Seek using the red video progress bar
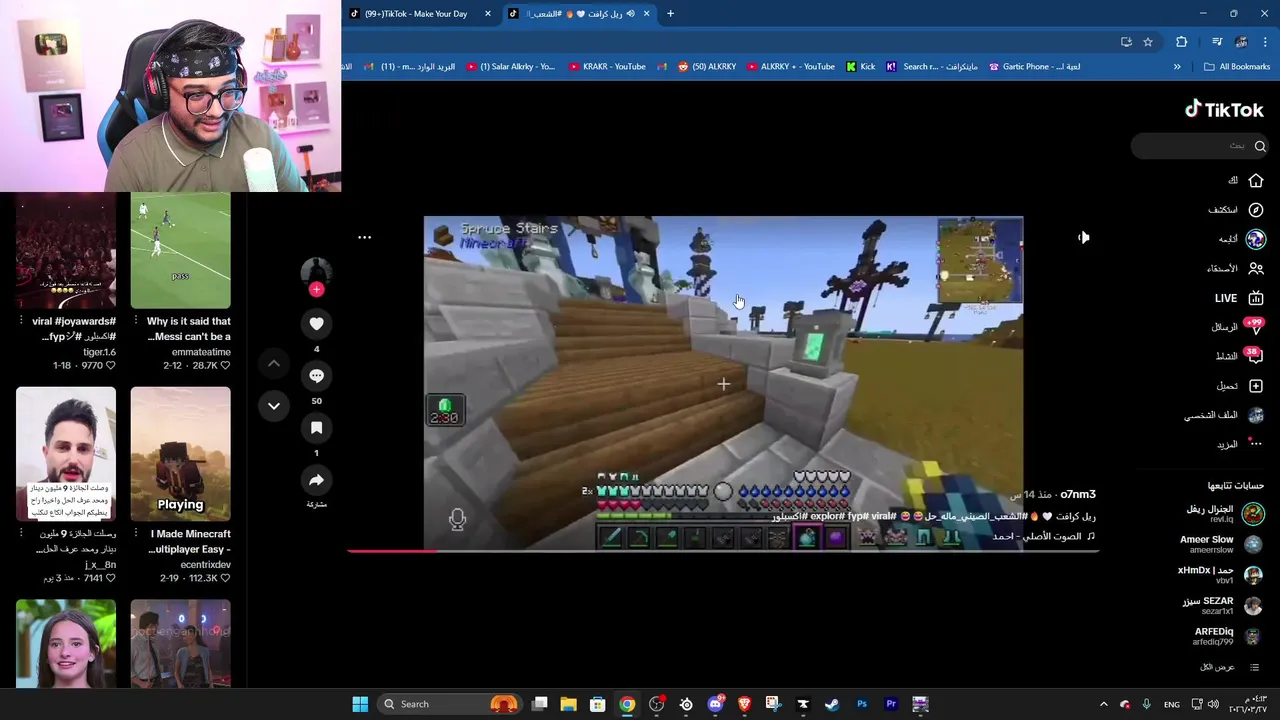Screen dimensions: 1280x720 723,549
